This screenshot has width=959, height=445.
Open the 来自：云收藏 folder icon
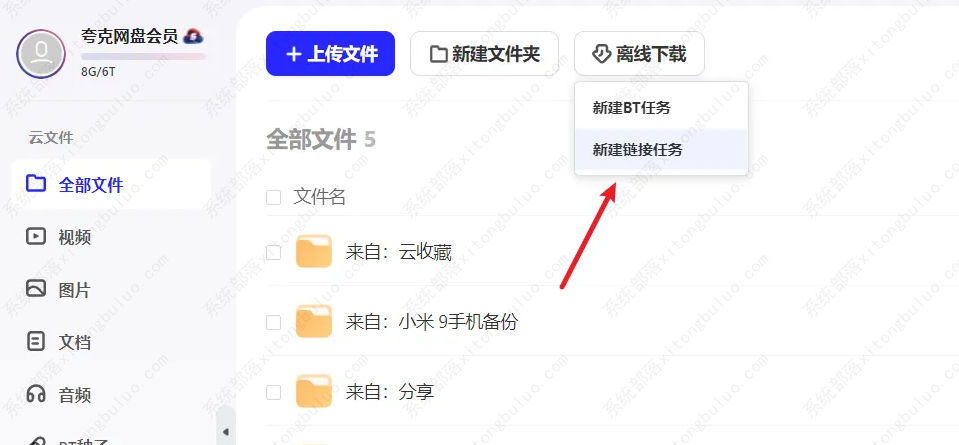pyautogui.click(x=314, y=251)
